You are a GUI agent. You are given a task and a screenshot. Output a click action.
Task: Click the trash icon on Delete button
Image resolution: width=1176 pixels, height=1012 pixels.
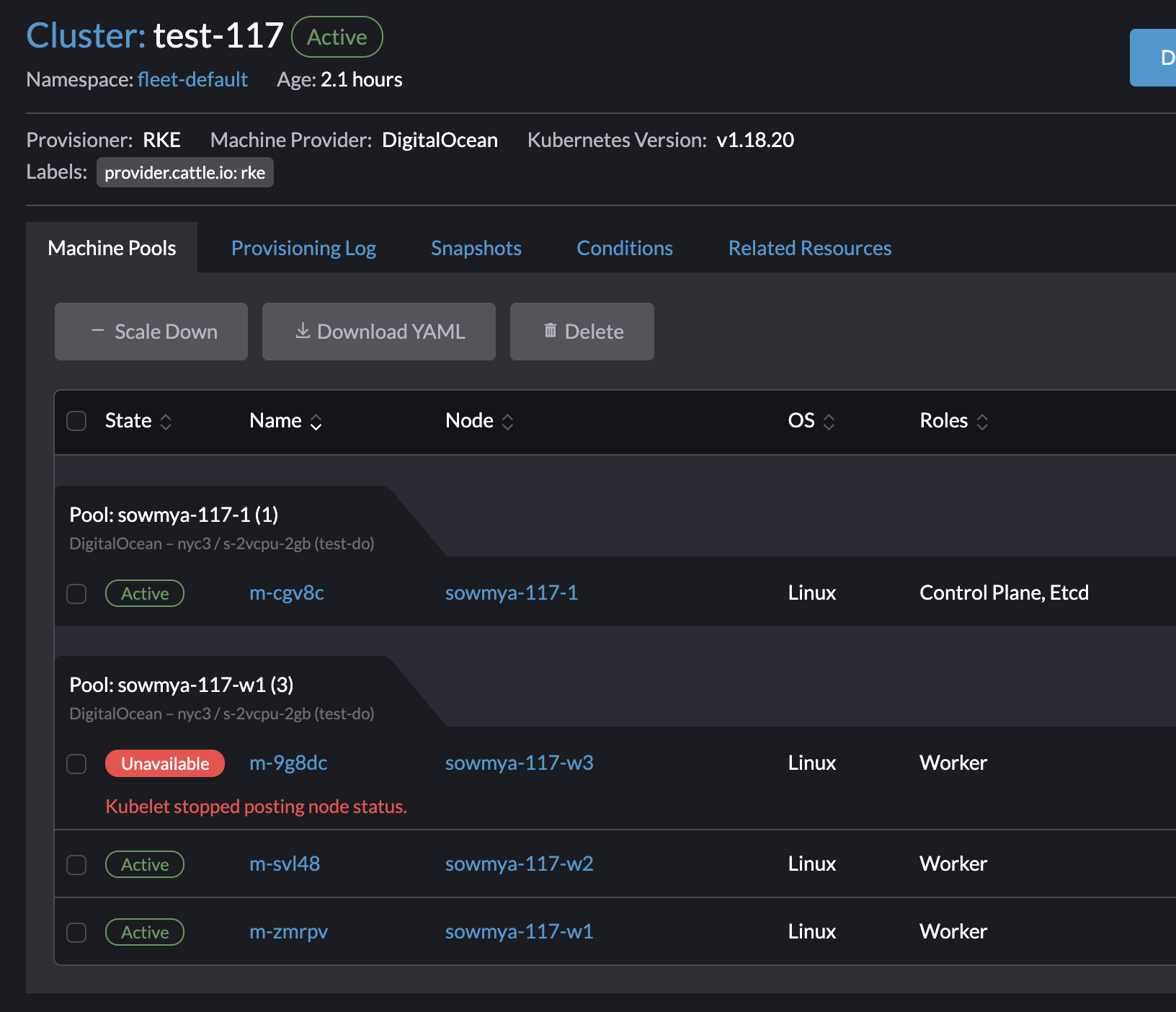[551, 331]
